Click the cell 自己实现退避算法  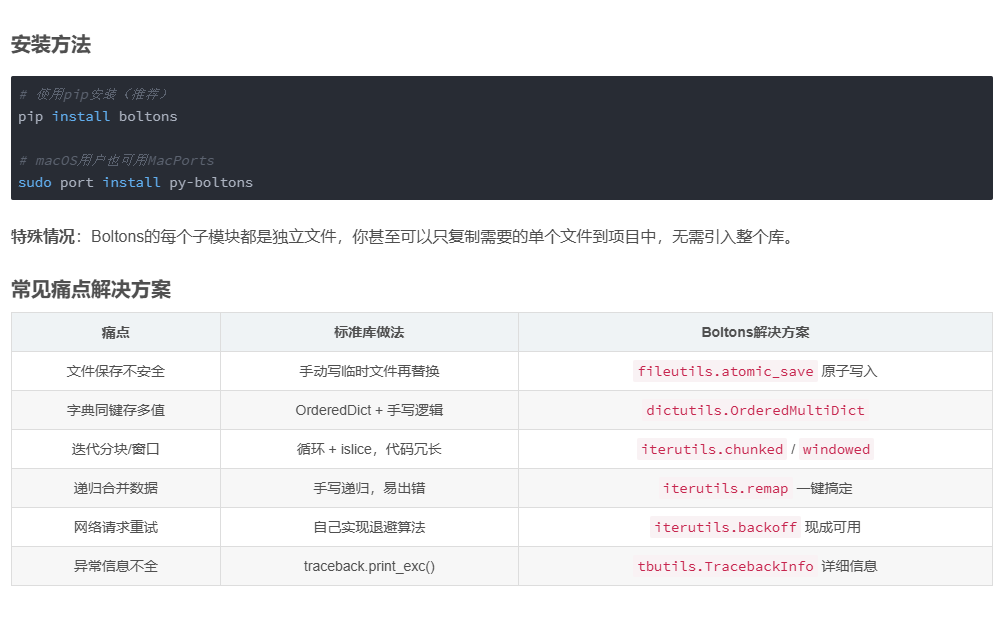point(369,527)
